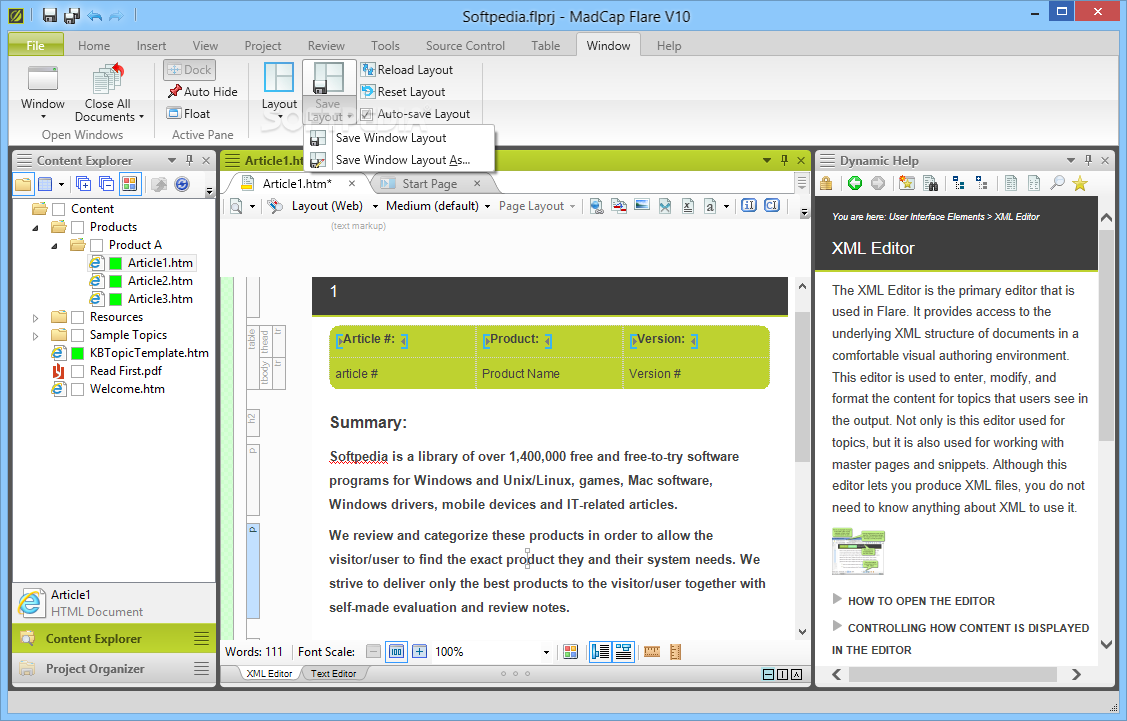Check the Read First.pdf checkbox
The image size is (1127, 721).
78,371
